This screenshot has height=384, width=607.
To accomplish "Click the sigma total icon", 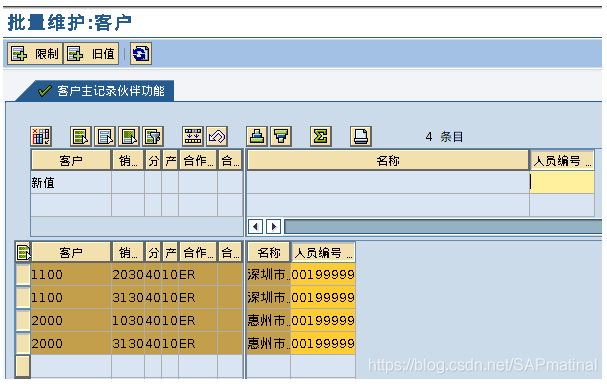I will click(321, 136).
